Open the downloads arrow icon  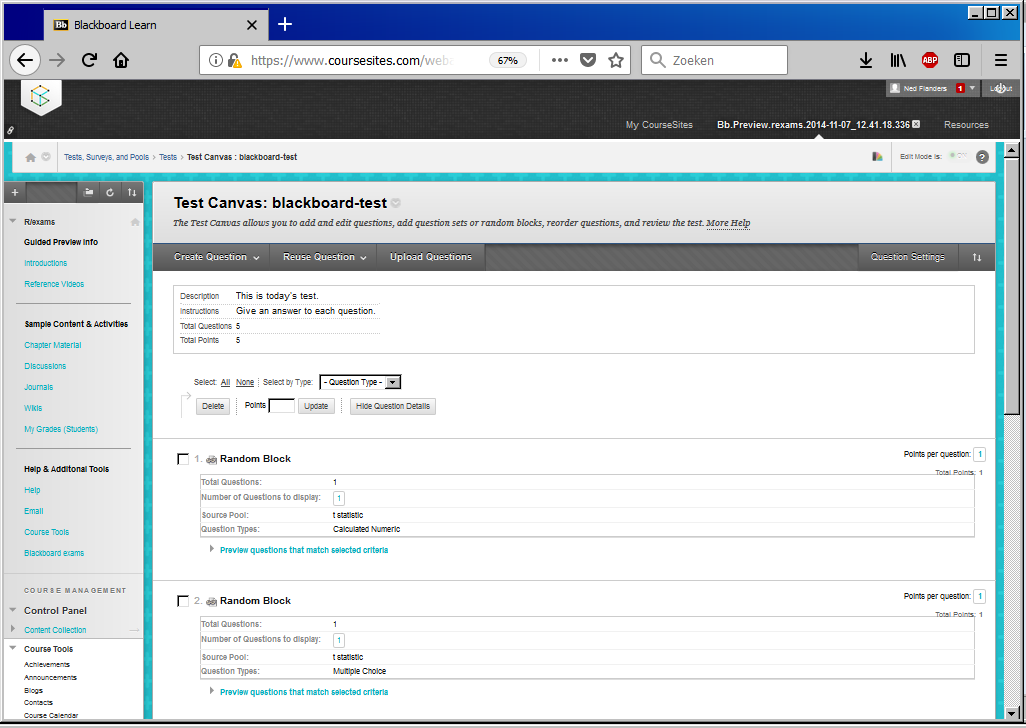pyautogui.click(x=866, y=60)
